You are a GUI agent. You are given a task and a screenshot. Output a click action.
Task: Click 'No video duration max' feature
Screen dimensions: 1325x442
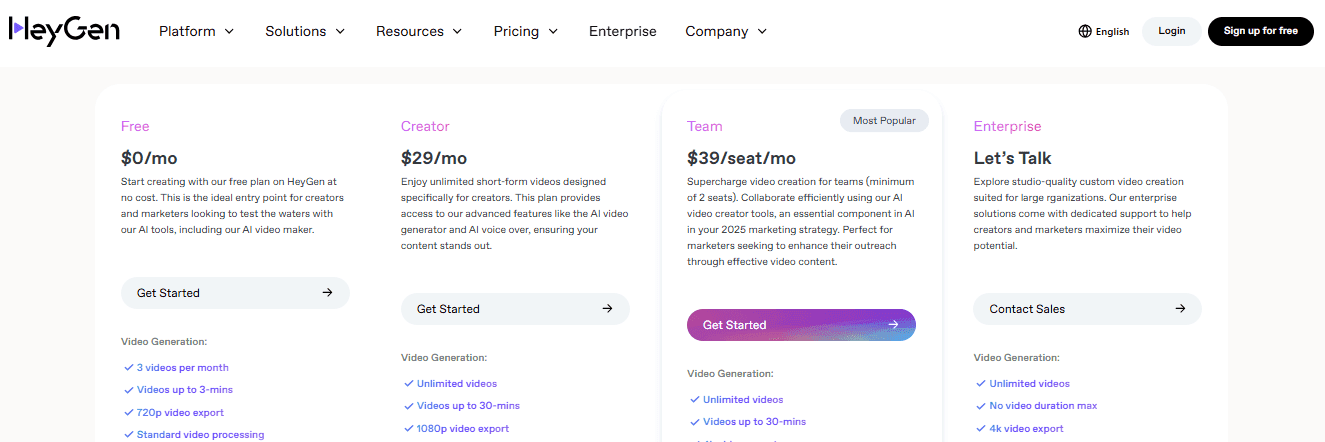1043,406
